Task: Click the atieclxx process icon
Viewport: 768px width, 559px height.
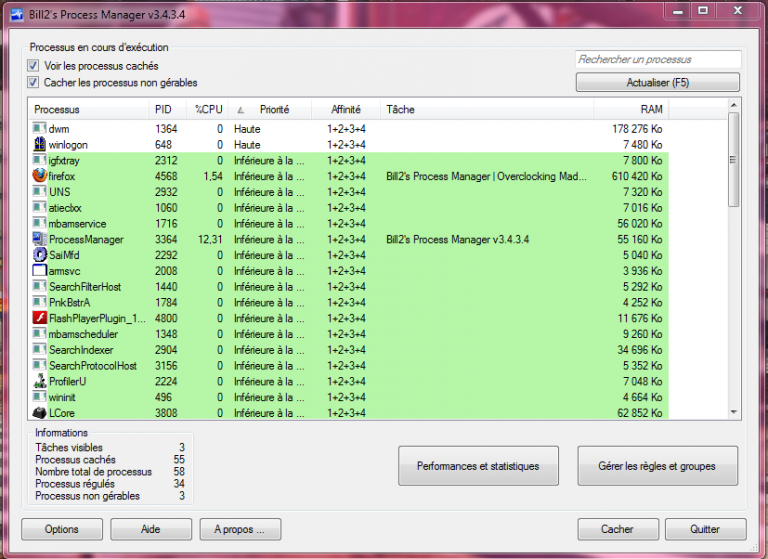Action: point(39,207)
